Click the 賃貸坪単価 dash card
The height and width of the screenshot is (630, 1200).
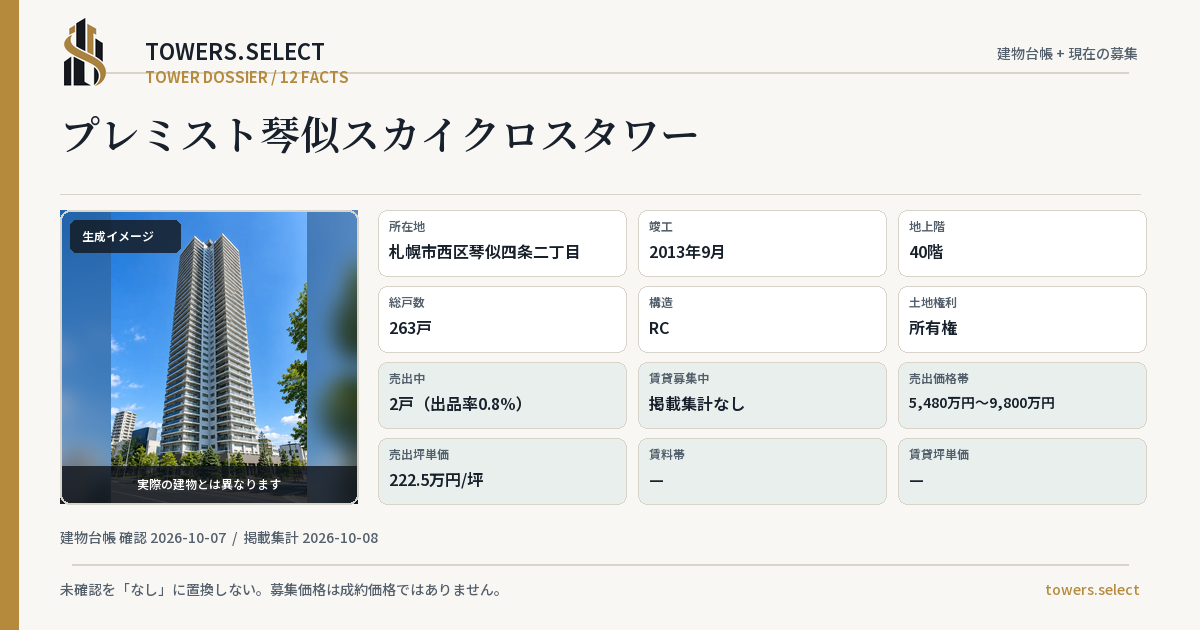[x=1022, y=471]
